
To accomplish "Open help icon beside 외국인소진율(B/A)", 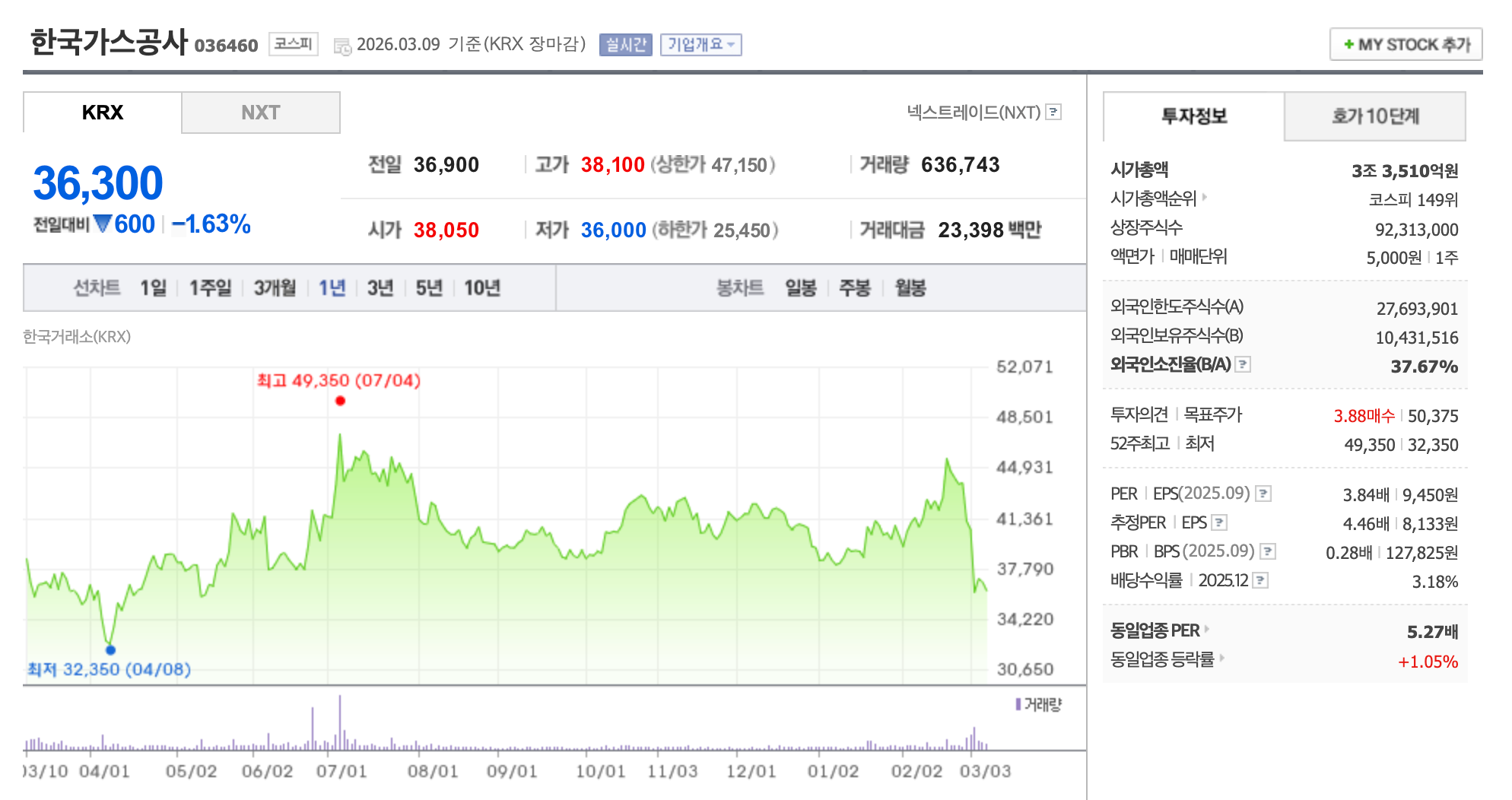I will point(1243,364).
